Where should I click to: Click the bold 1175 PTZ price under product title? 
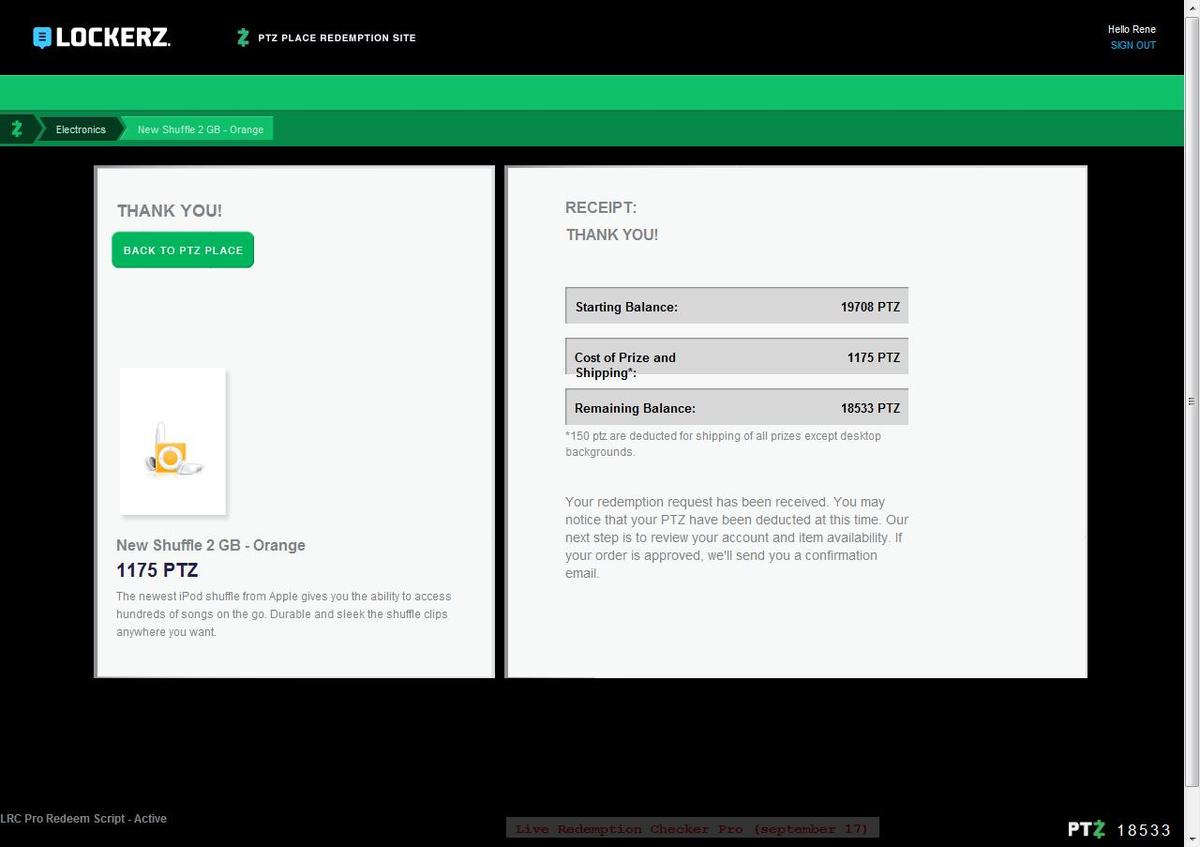157,571
